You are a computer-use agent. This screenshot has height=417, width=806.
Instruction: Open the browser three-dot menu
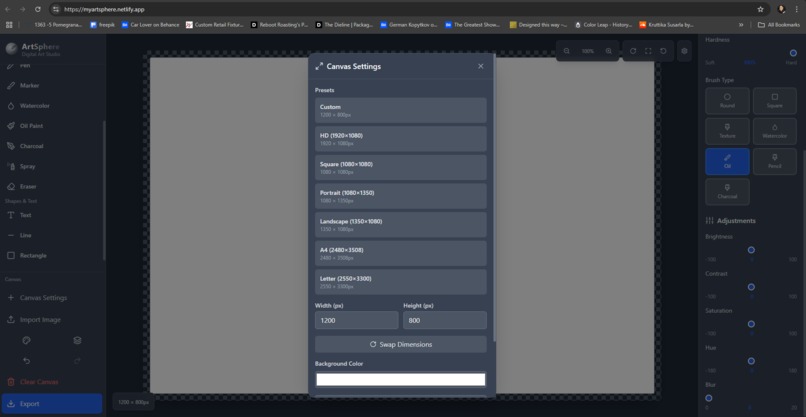click(x=796, y=9)
